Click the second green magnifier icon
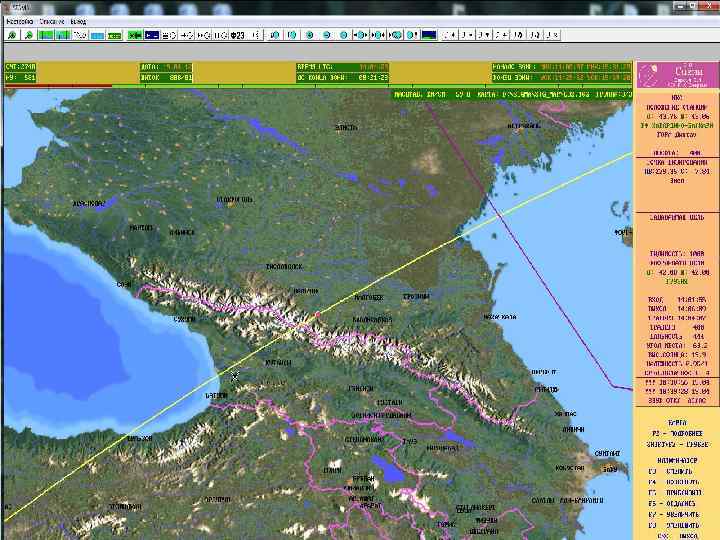 click(28, 35)
